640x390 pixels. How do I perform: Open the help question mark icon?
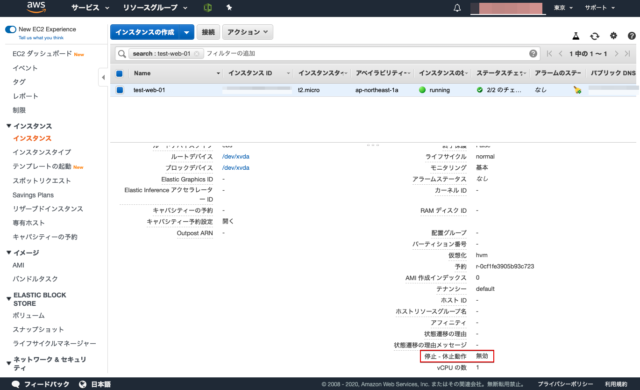[631, 36]
